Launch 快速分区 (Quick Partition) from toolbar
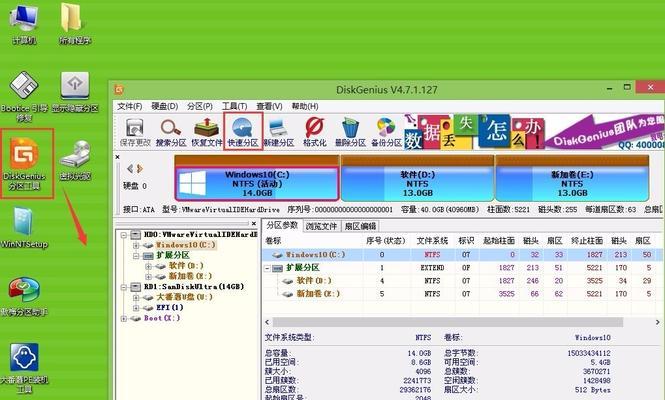Screen dimensions: 665x400 (242, 131)
